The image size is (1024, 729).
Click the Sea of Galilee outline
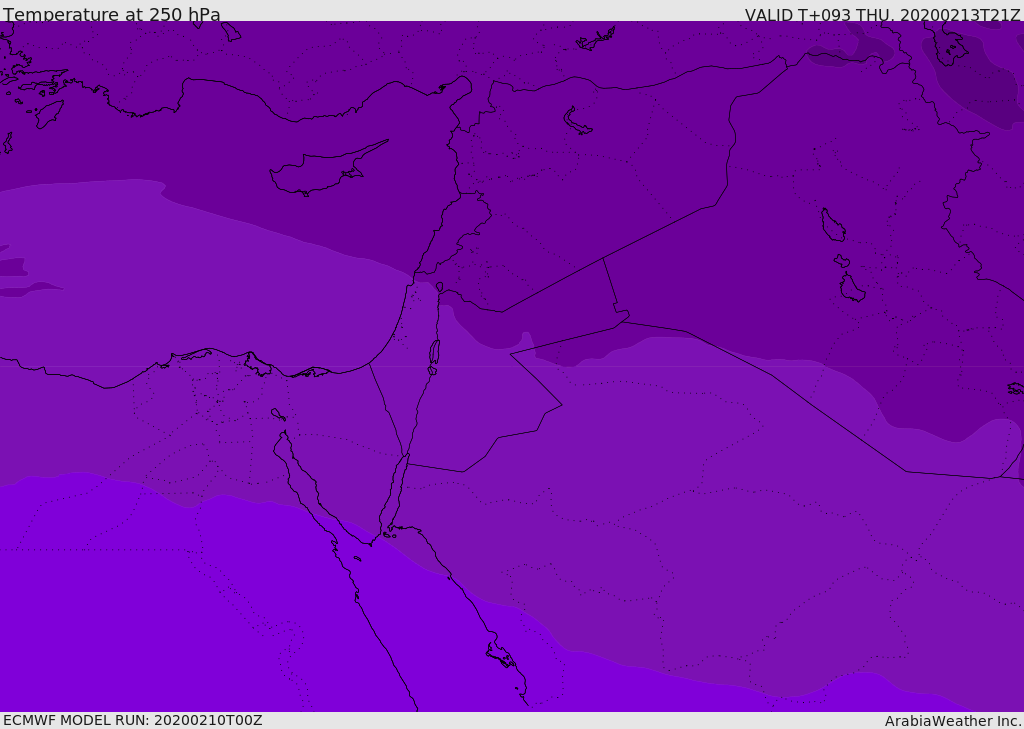[x=439, y=287]
